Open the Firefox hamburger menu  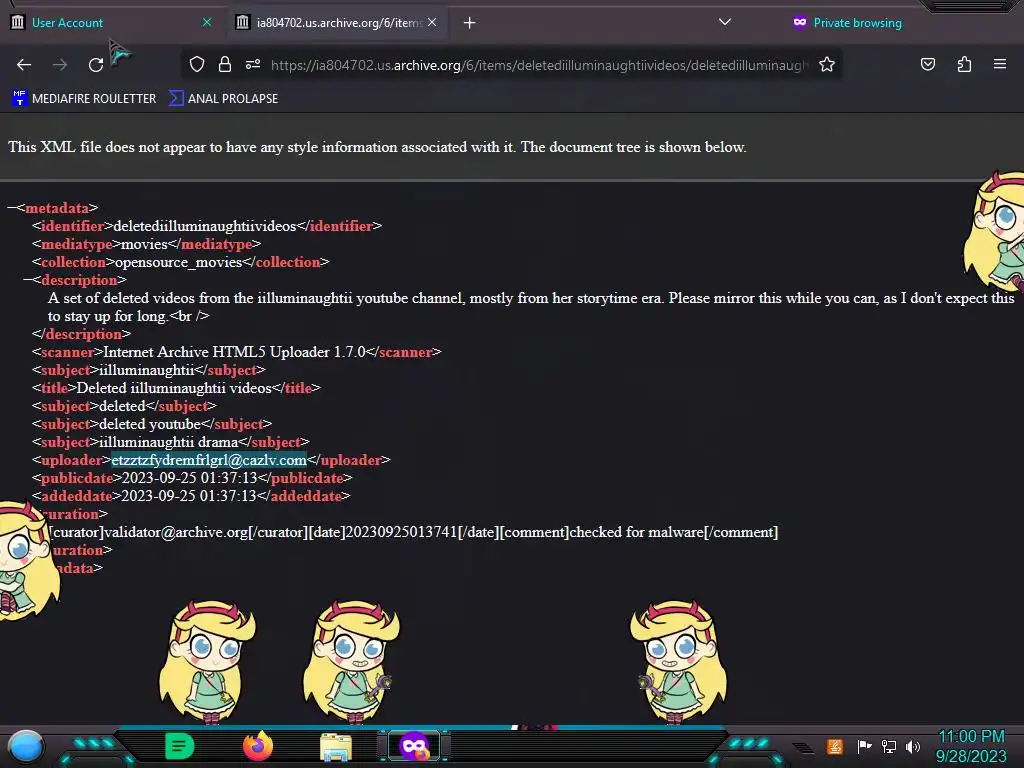1000,64
